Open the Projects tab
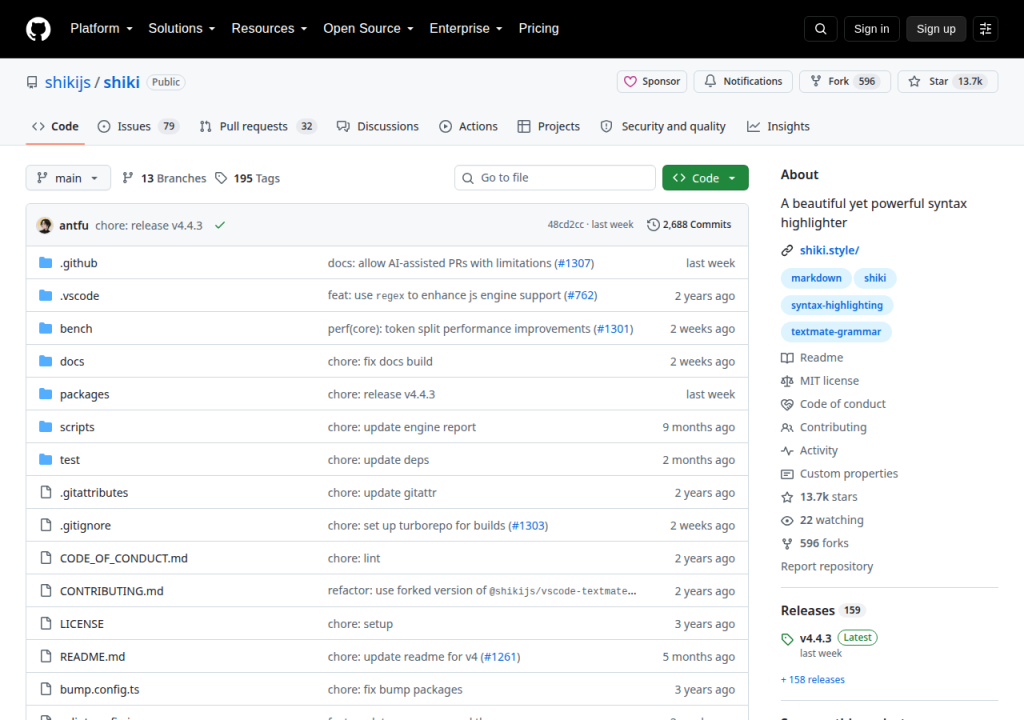 549,127
